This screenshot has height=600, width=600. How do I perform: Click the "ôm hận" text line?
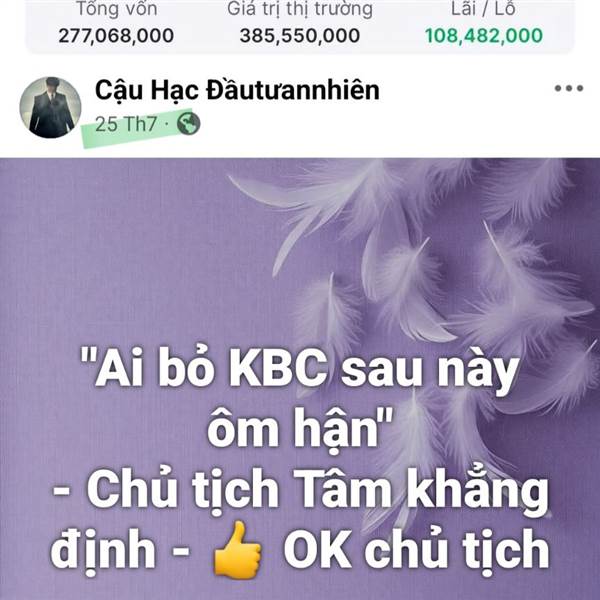coord(300,428)
